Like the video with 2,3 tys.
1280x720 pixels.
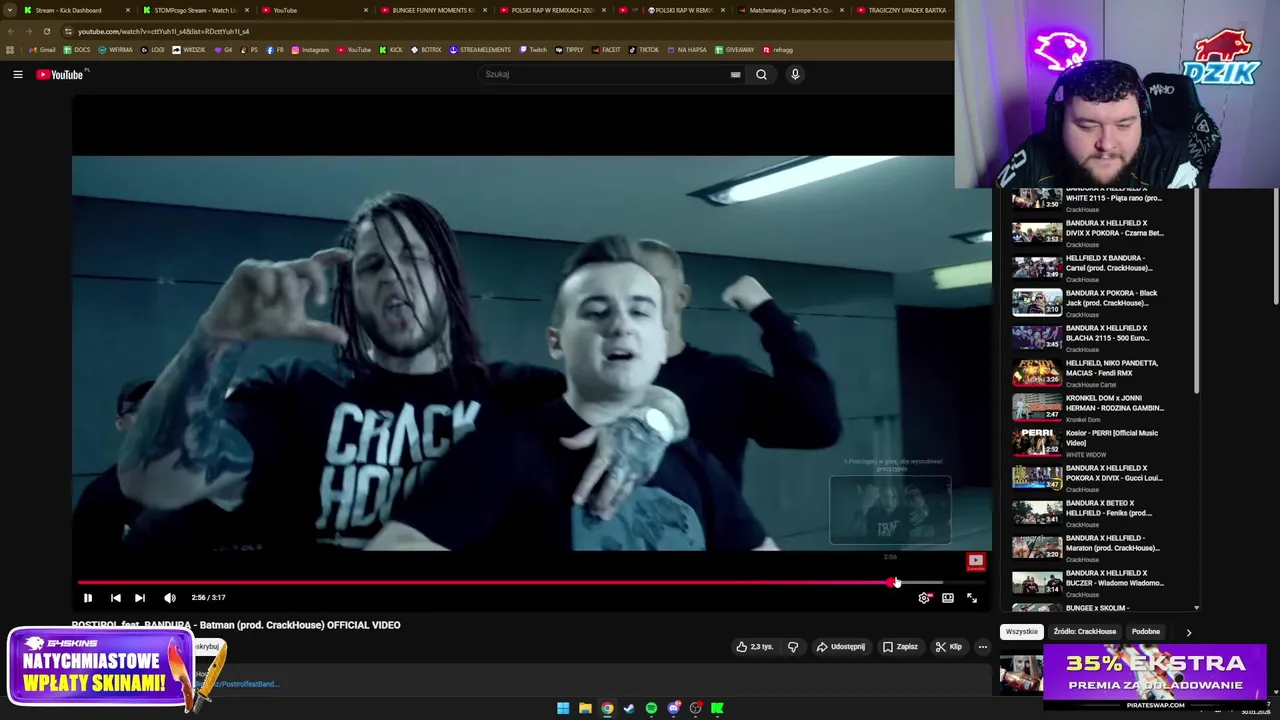tap(755, 647)
